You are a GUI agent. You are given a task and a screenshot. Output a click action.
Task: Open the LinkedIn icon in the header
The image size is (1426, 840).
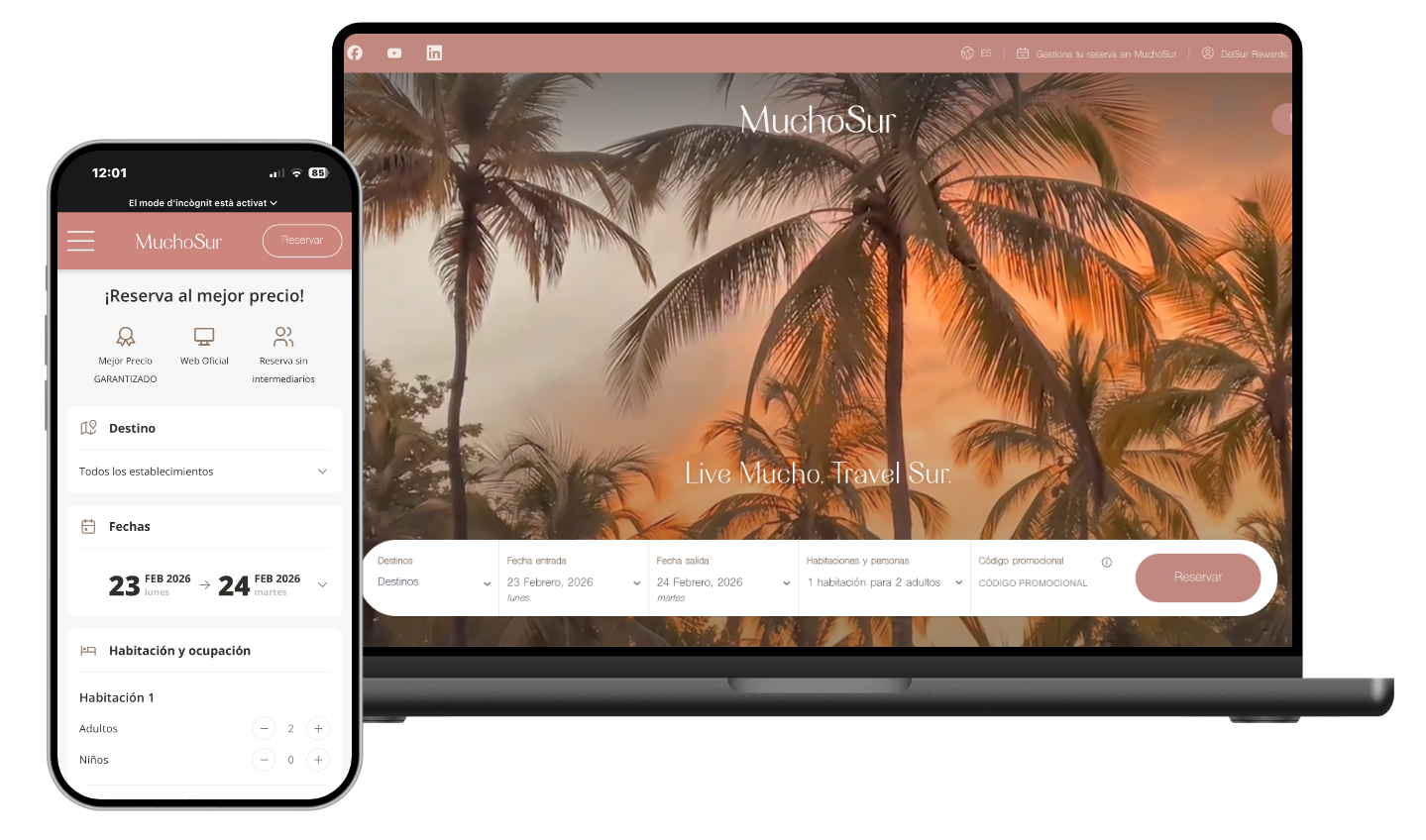coord(434,52)
